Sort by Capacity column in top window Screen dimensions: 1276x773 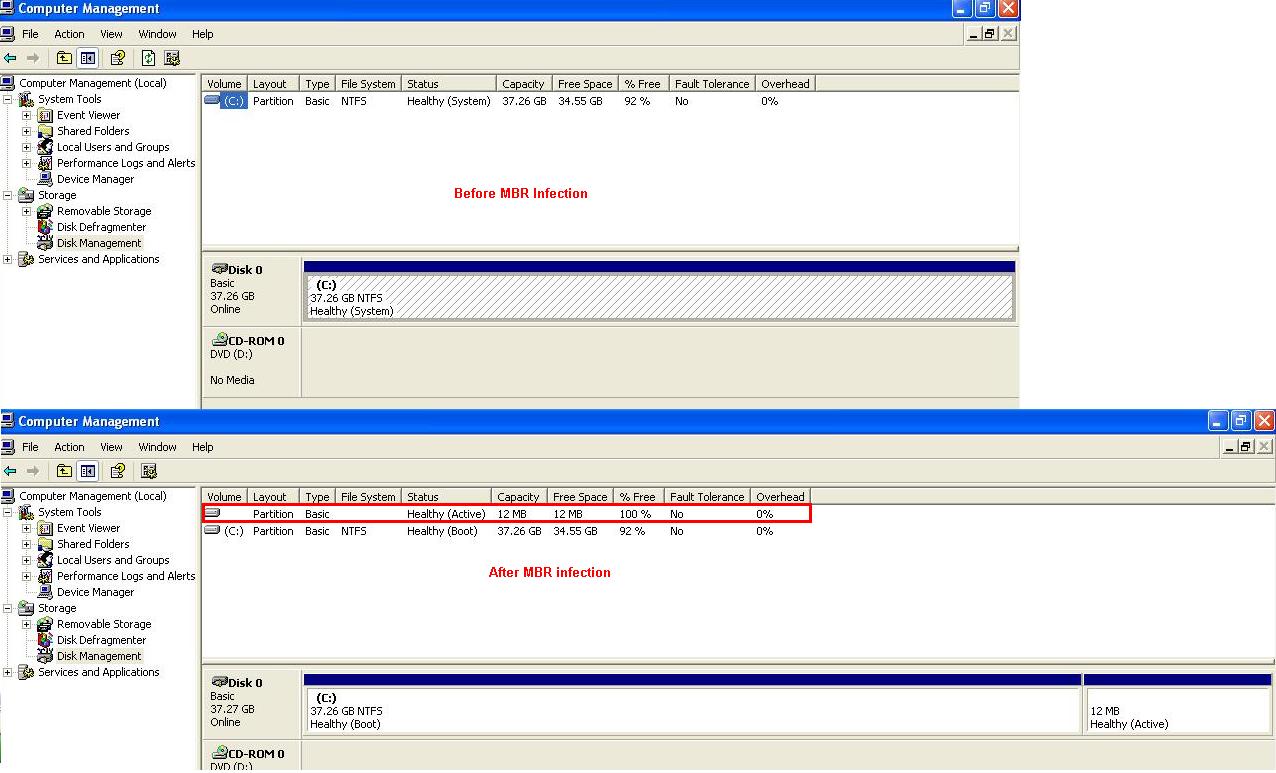(523, 84)
